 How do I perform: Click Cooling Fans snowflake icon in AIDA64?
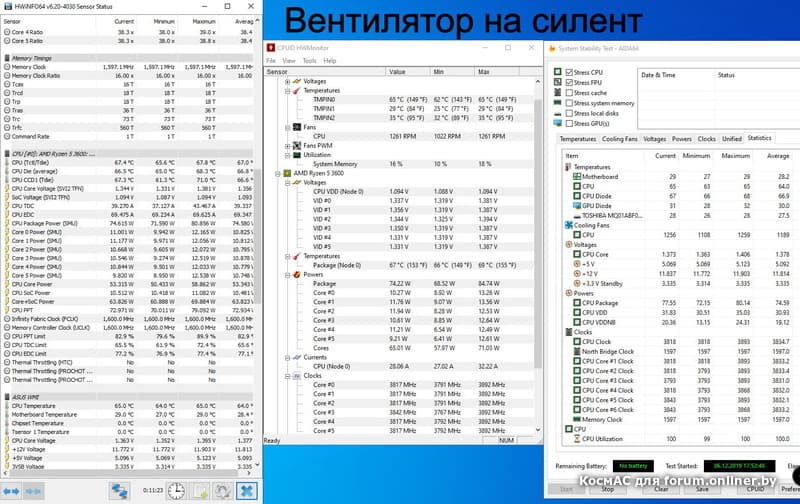(x=568, y=225)
